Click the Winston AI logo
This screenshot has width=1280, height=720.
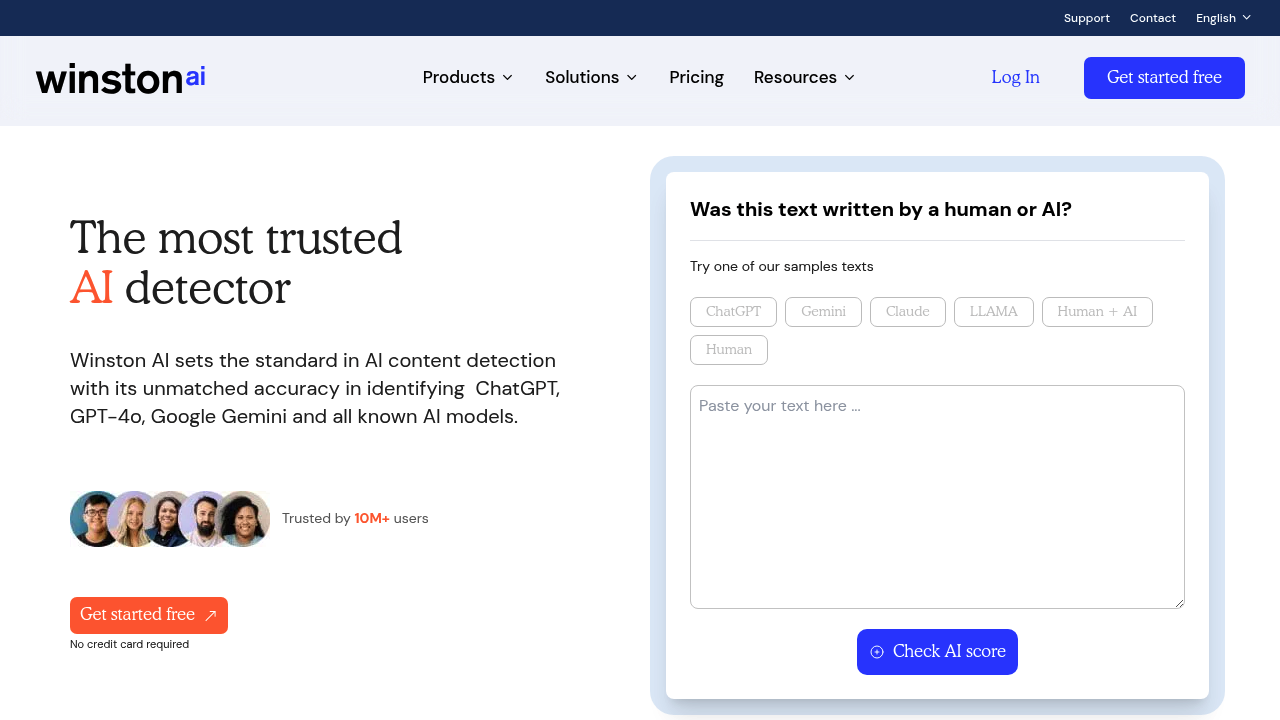click(x=120, y=78)
